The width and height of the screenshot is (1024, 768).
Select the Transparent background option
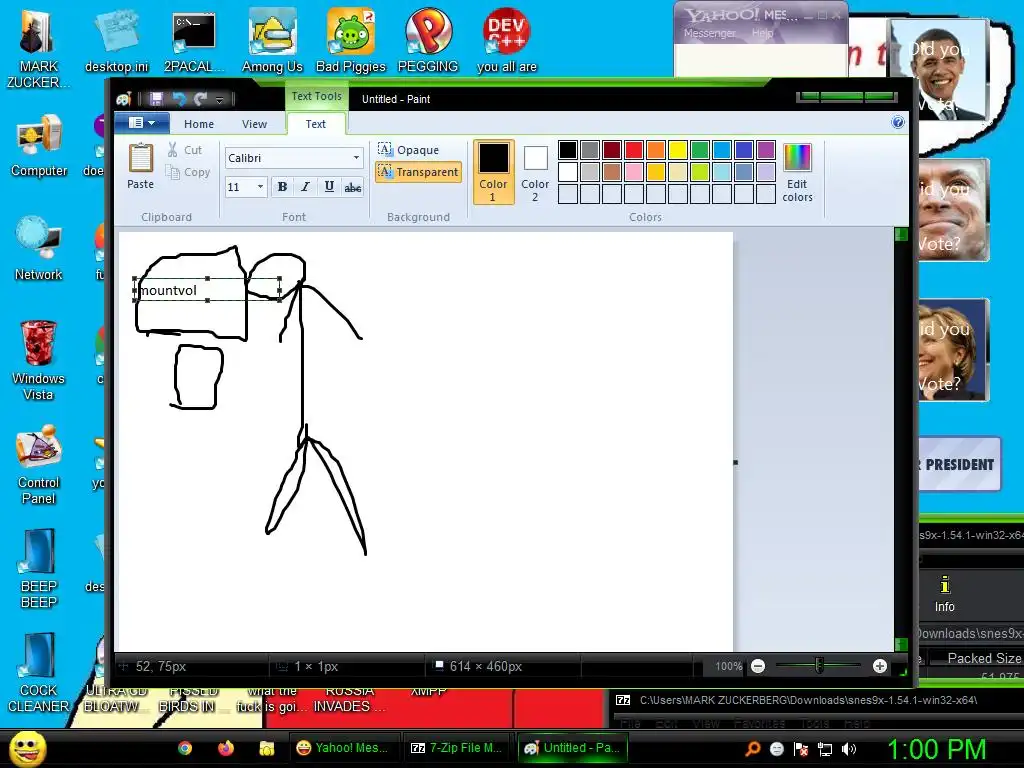(418, 172)
